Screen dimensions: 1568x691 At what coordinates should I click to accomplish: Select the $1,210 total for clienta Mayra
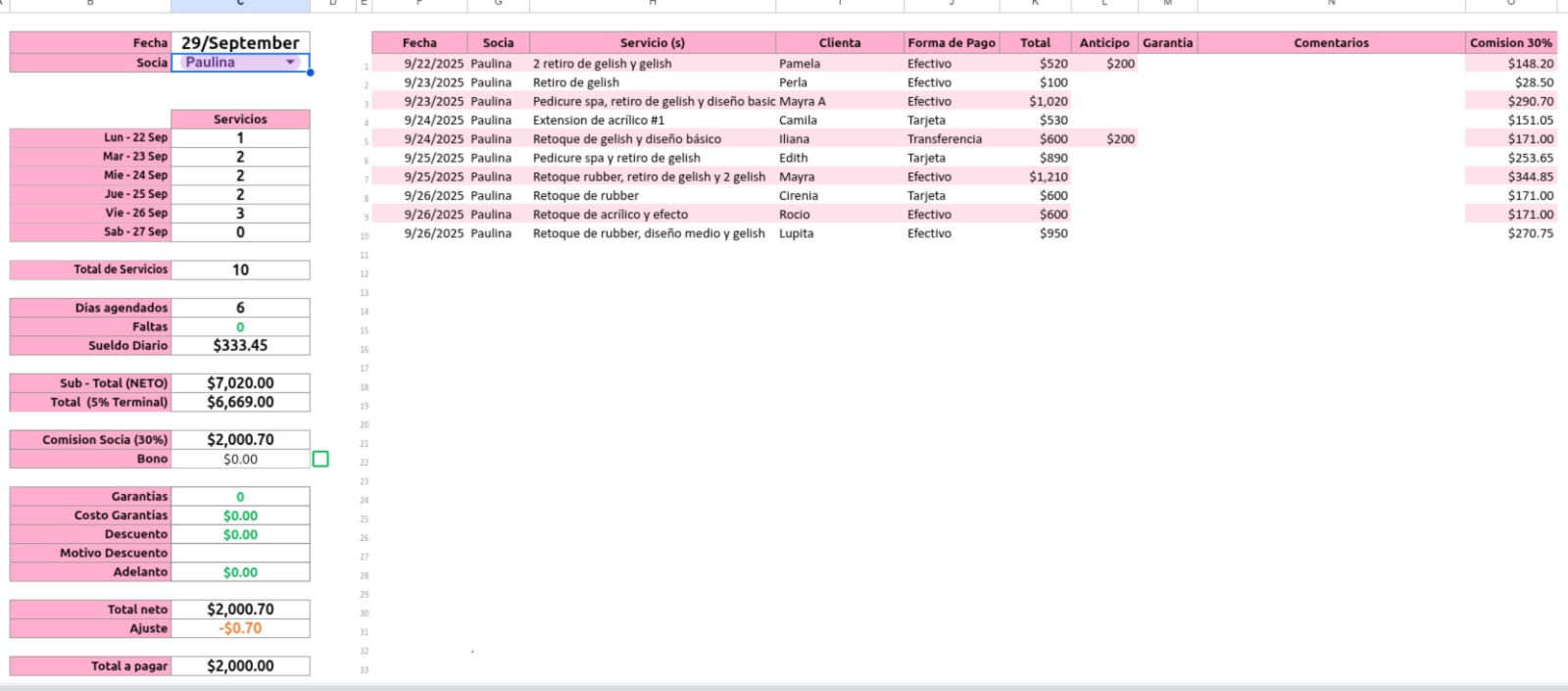1048,177
